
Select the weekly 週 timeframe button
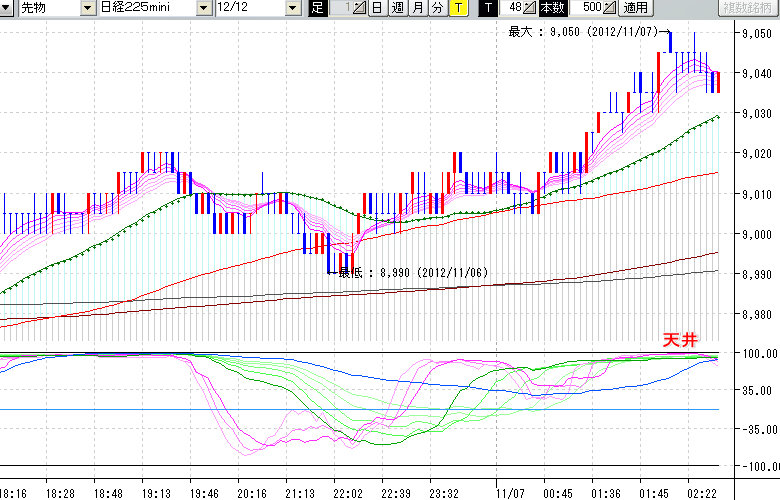tap(397, 8)
